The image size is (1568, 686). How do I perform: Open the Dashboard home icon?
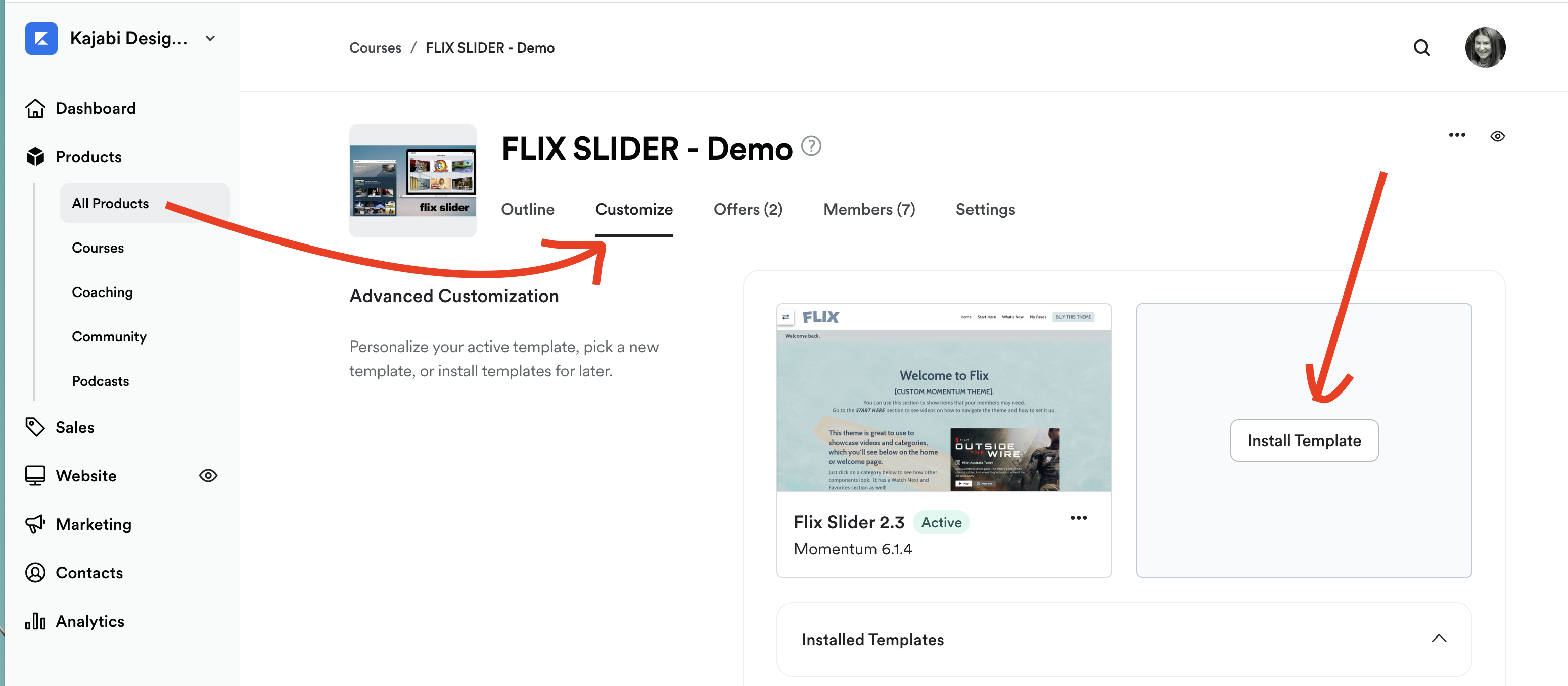click(x=35, y=108)
